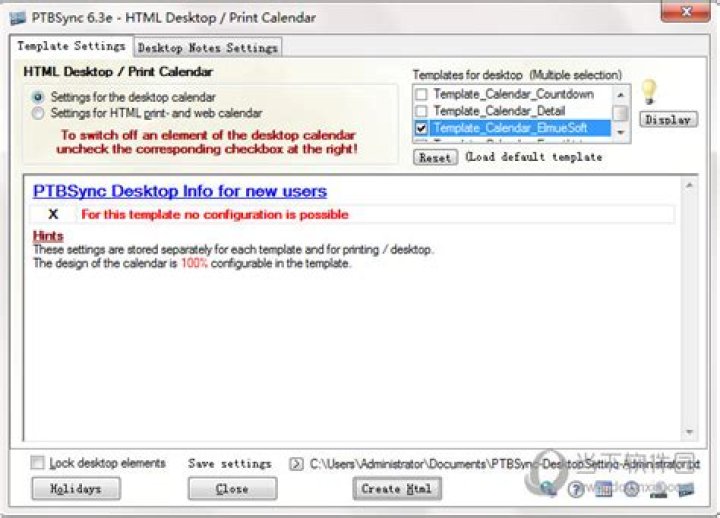Uncheck Template_Calendar_ElmueSoft checkbox

click(421, 128)
